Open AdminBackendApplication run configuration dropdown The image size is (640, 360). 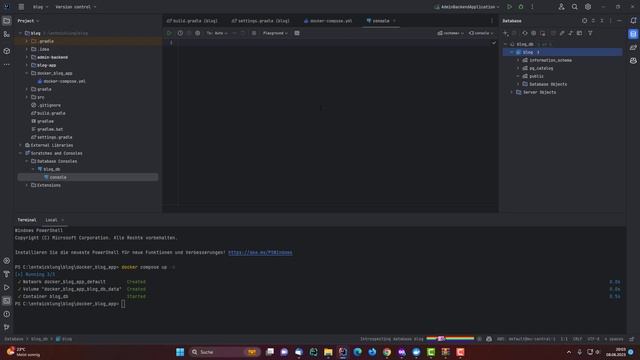pos(467,7)
